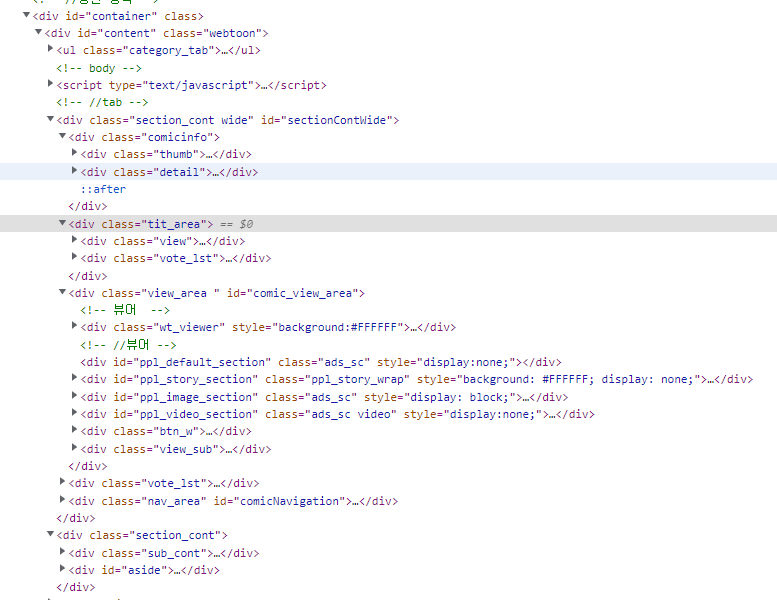Select the <!-- //tab --> comment line

click(102, 103)
